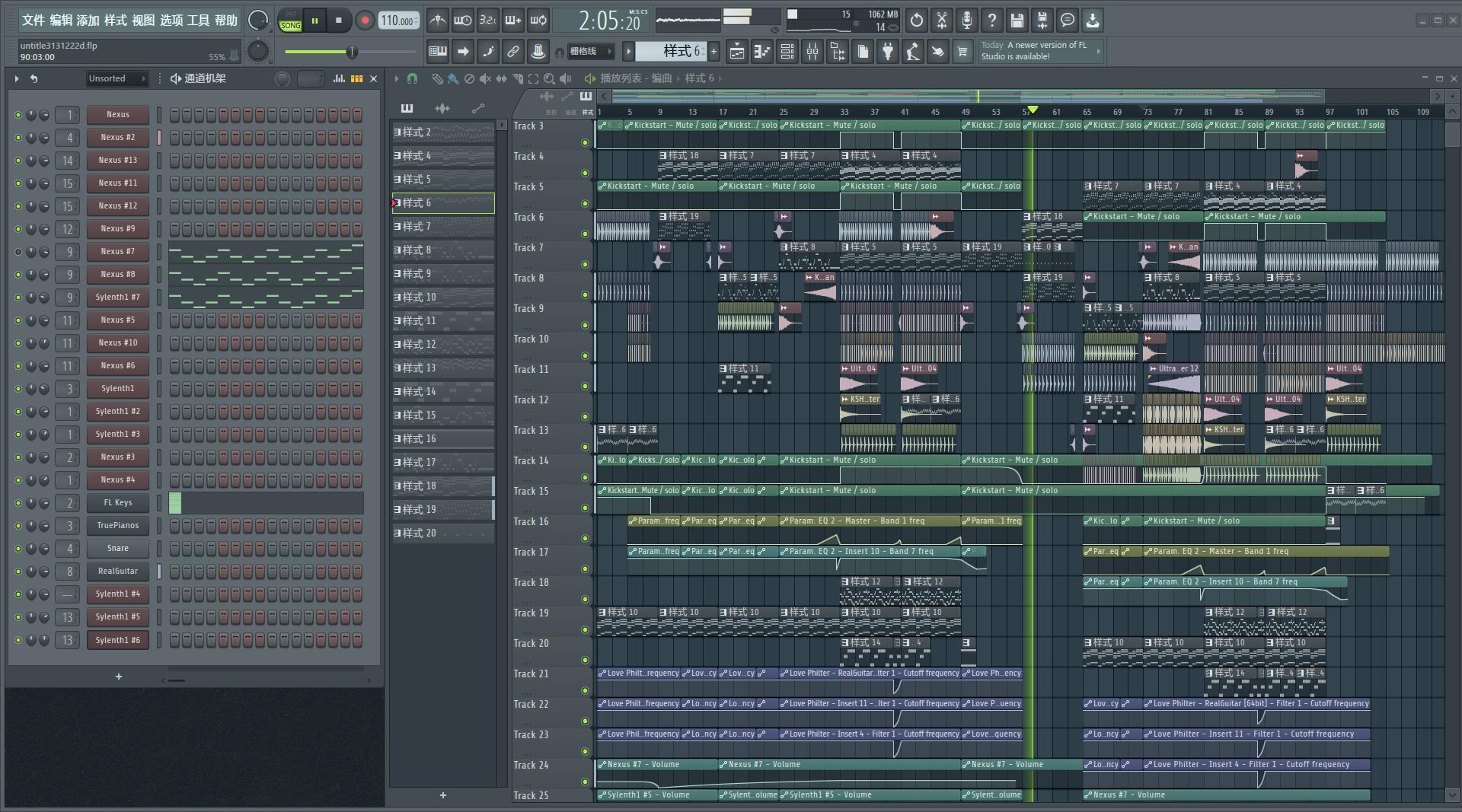Add a channel with the plus button
The width and height of the screenshot is (1462, 812).
click(x=119, y=677)
